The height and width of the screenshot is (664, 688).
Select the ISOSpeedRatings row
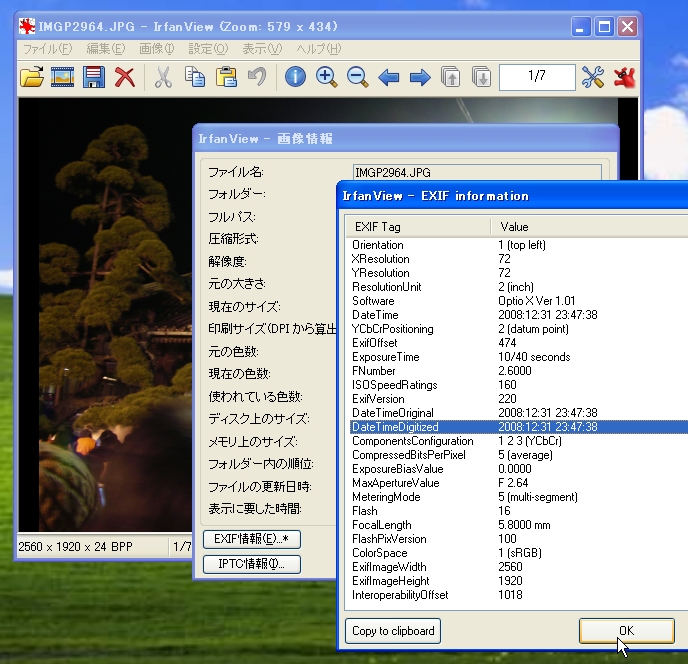[x=519, y=385]
